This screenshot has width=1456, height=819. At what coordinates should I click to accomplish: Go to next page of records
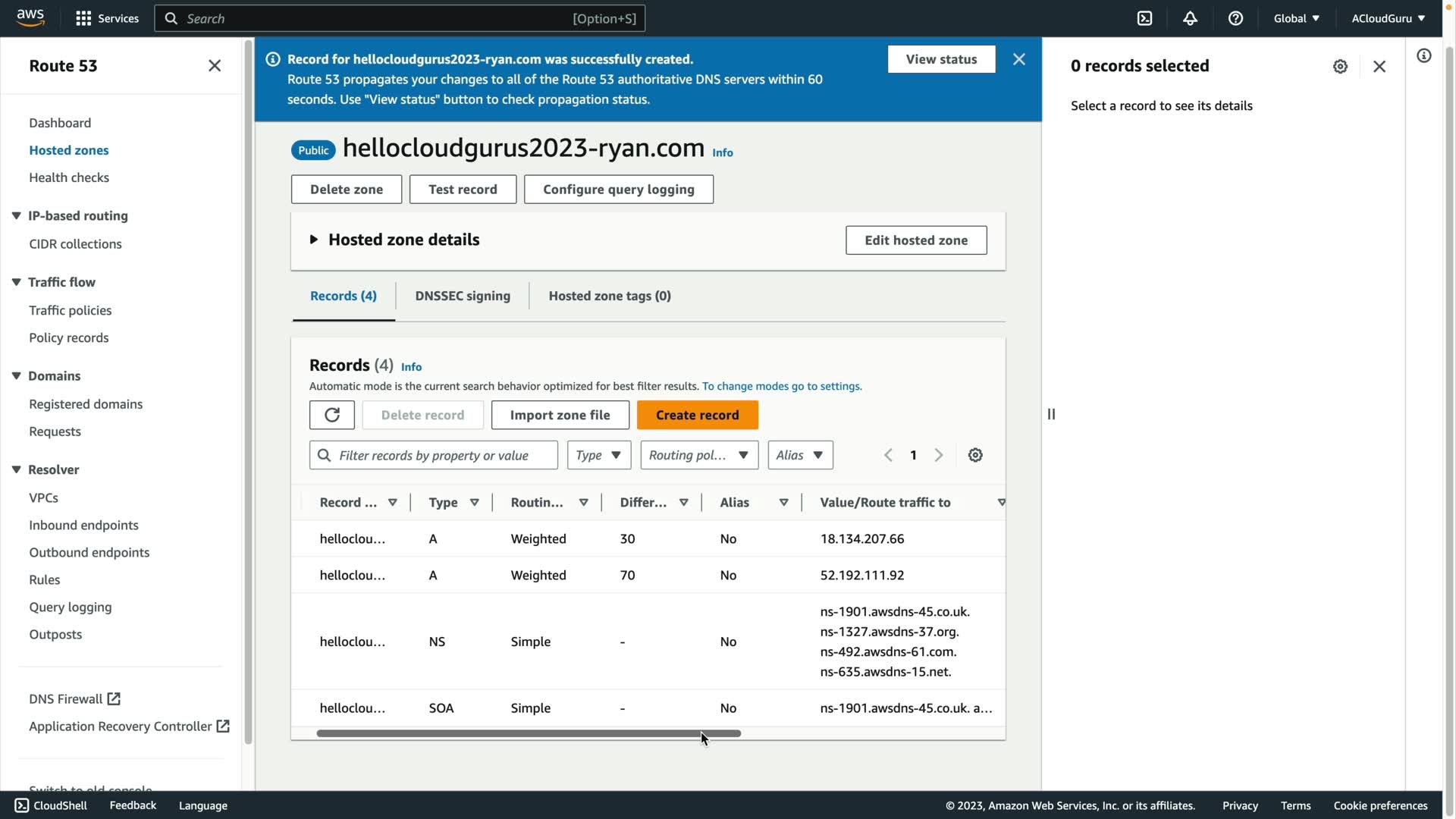[939, 455]
